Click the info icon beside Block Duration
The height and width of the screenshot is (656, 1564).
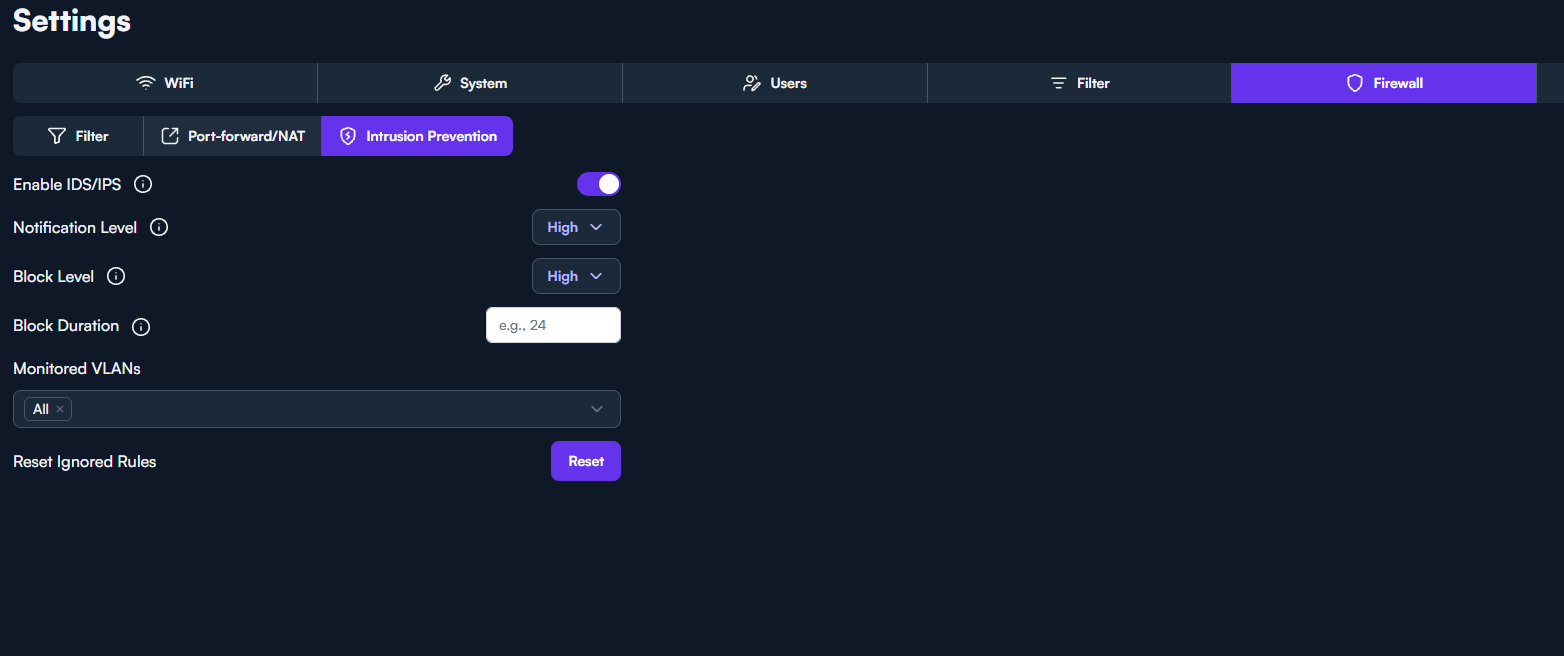(141, 326)
